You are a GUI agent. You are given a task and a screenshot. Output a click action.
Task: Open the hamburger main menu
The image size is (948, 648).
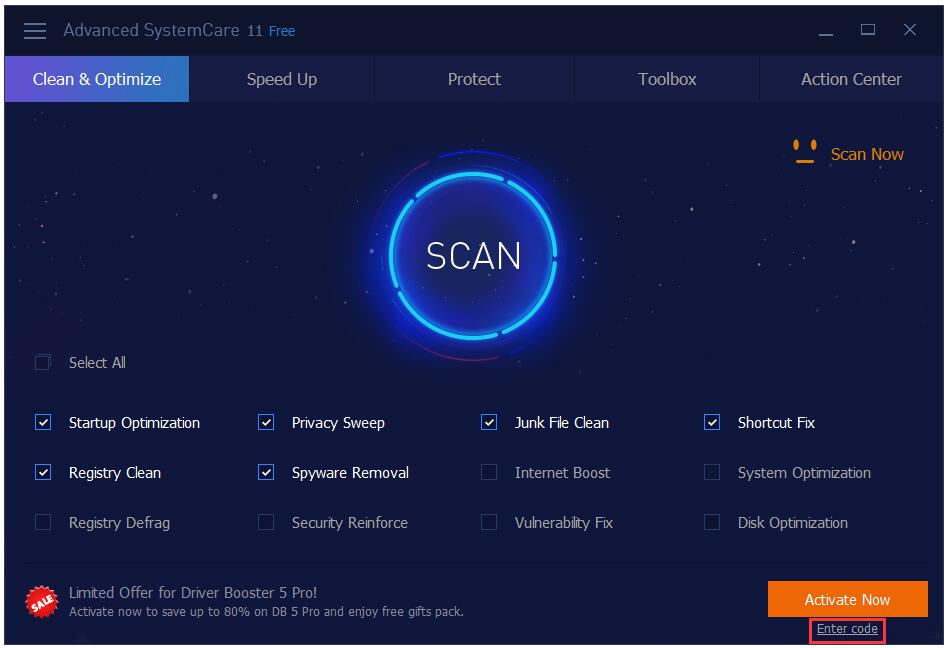pyautogui.click(x=35, y=31)
